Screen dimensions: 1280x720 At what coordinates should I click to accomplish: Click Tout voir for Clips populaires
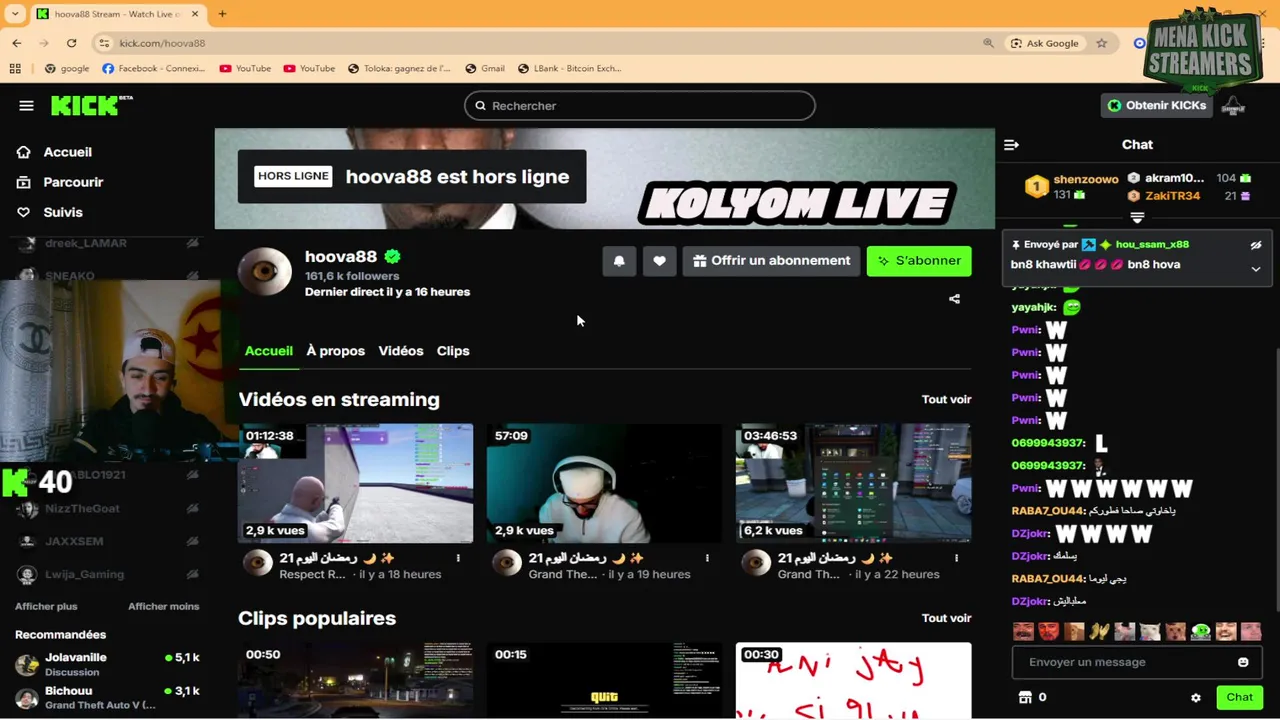pyautogui.click(x=946, y=618)
